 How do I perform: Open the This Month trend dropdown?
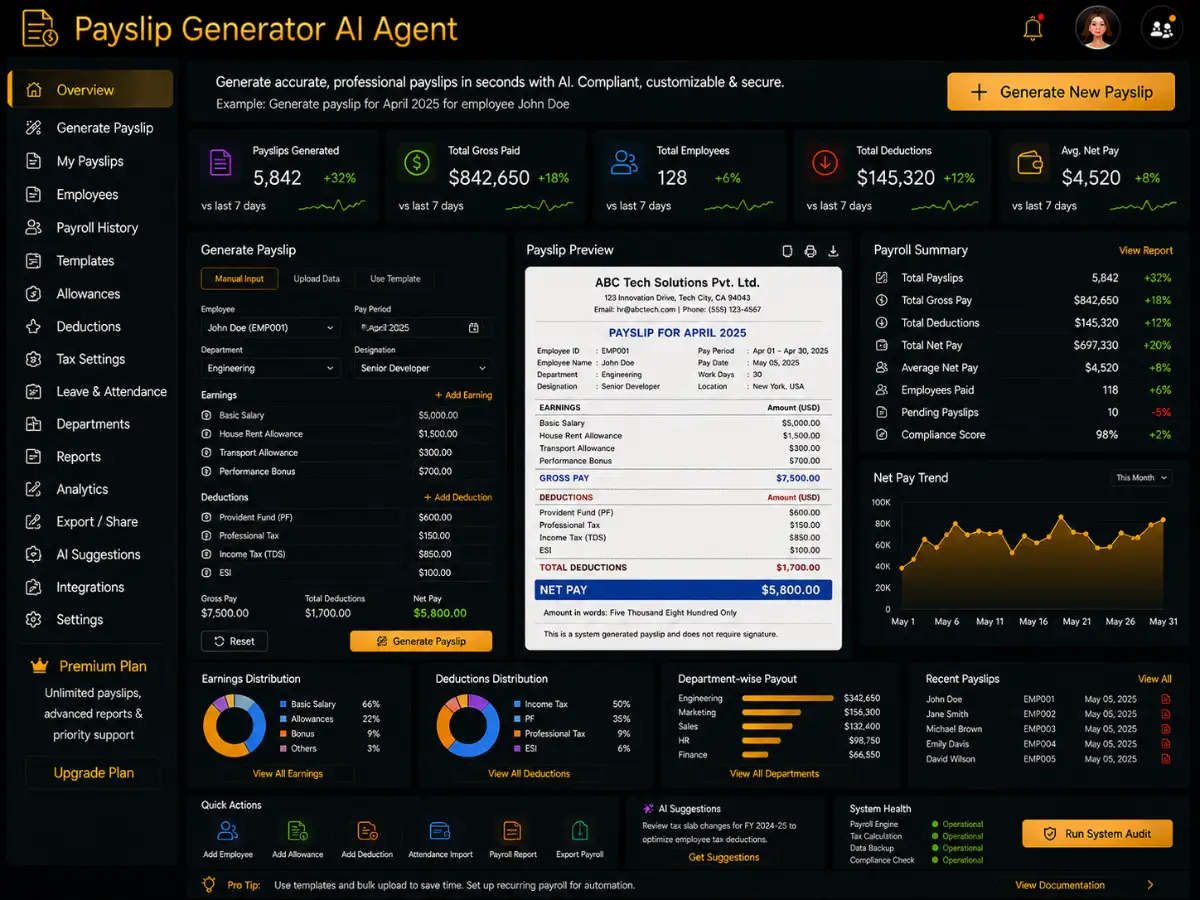click(x=1141, y=478)
